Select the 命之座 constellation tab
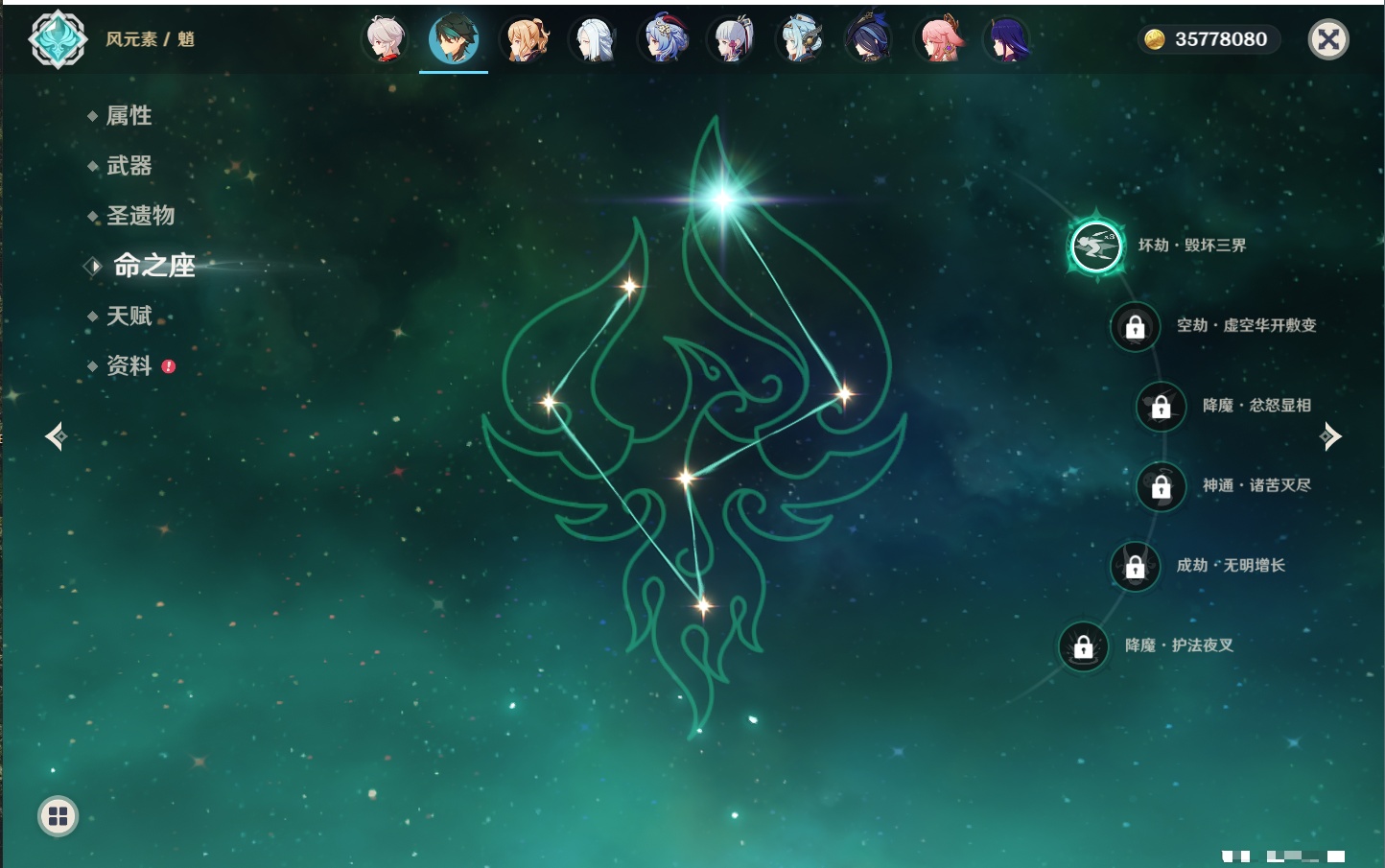This screenshot has width=1385, height=868. click(x=153, y=266)
